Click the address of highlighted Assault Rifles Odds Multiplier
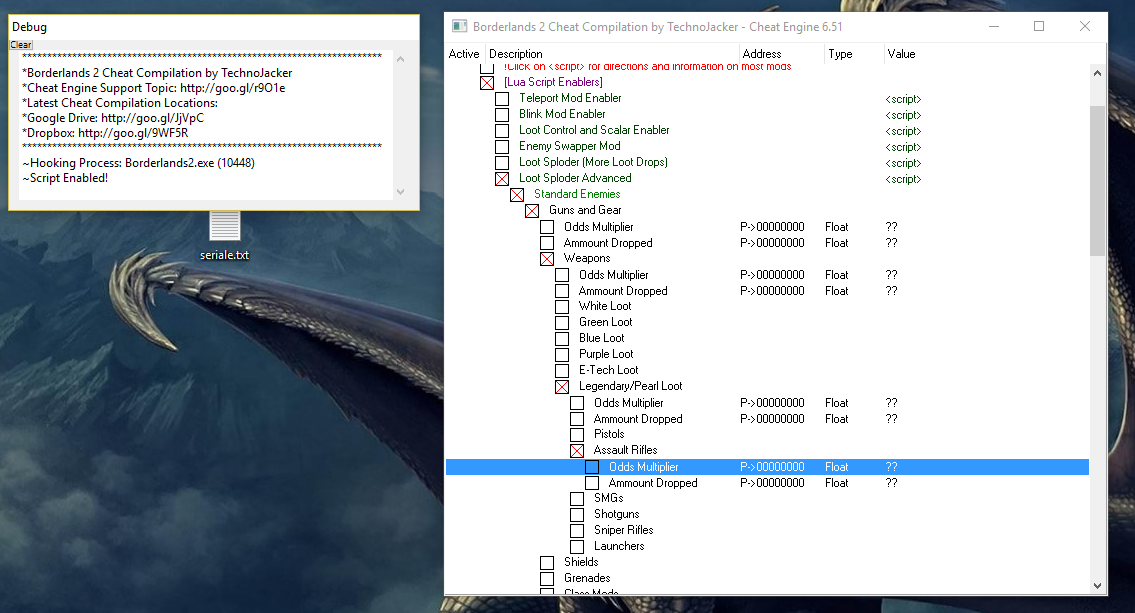The height and width of the screenshot is (613, 1135). (x=772, y=467)
